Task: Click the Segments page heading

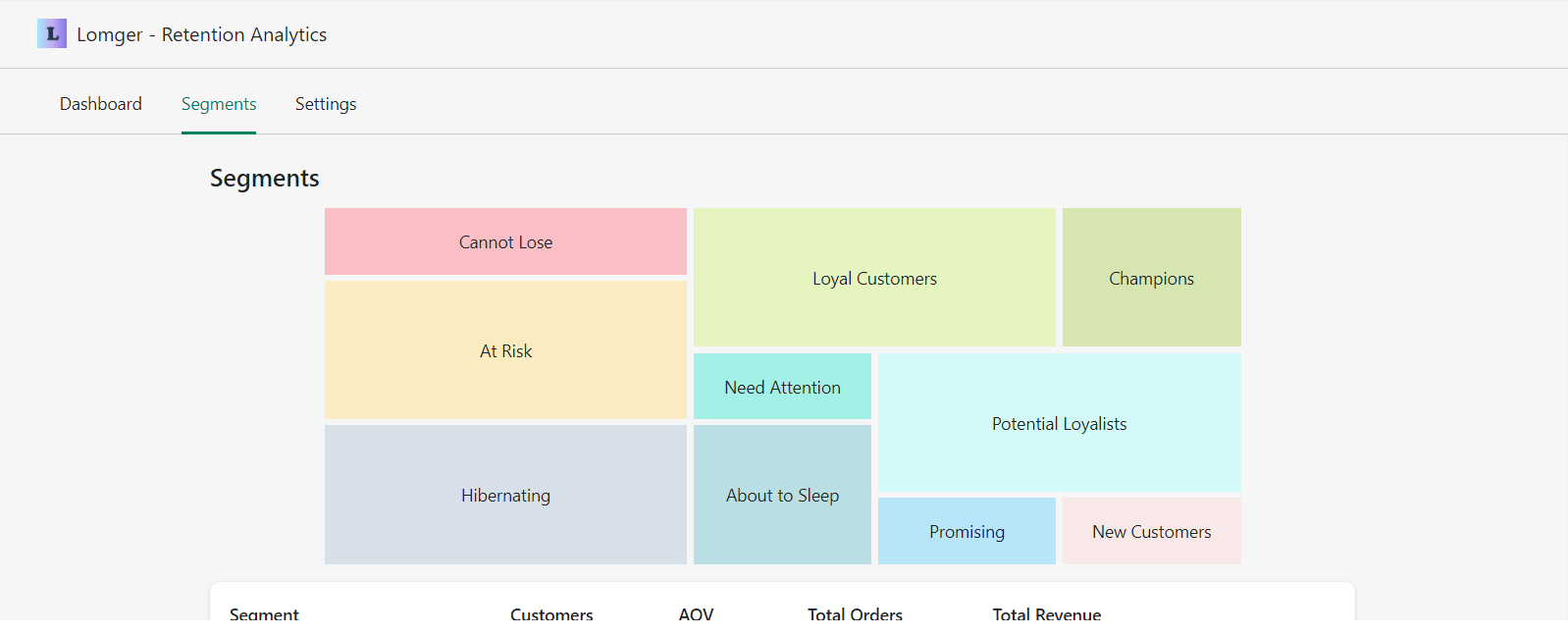Action: (x=265, y=179)
